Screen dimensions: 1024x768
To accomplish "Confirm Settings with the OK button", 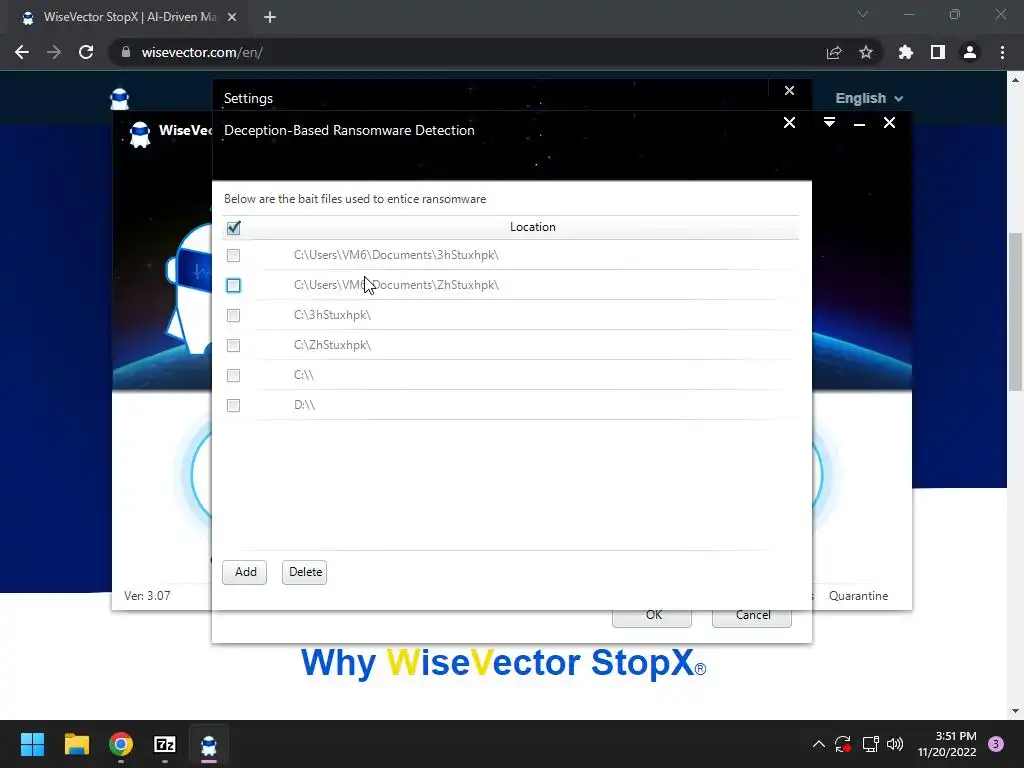I will [652, 618].
